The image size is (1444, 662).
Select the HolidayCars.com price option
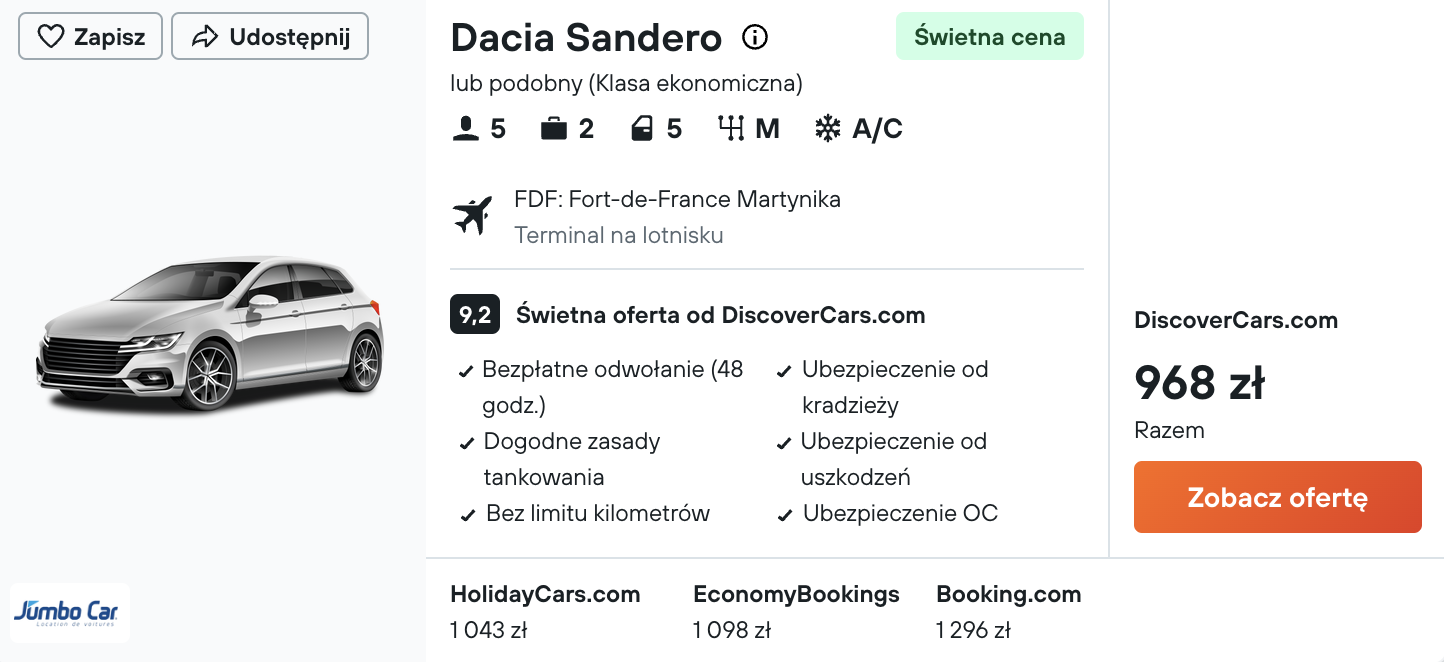tap(545, 611)
